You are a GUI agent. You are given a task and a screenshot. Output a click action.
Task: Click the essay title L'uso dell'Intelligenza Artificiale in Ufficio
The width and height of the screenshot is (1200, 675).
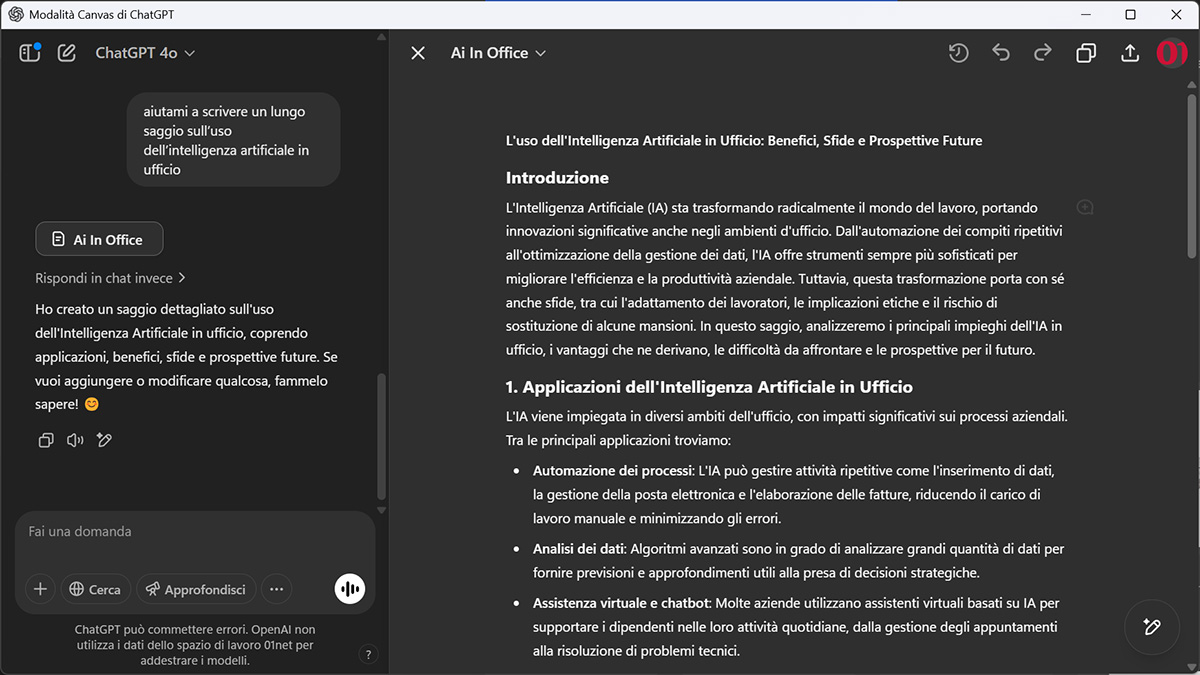744,140
